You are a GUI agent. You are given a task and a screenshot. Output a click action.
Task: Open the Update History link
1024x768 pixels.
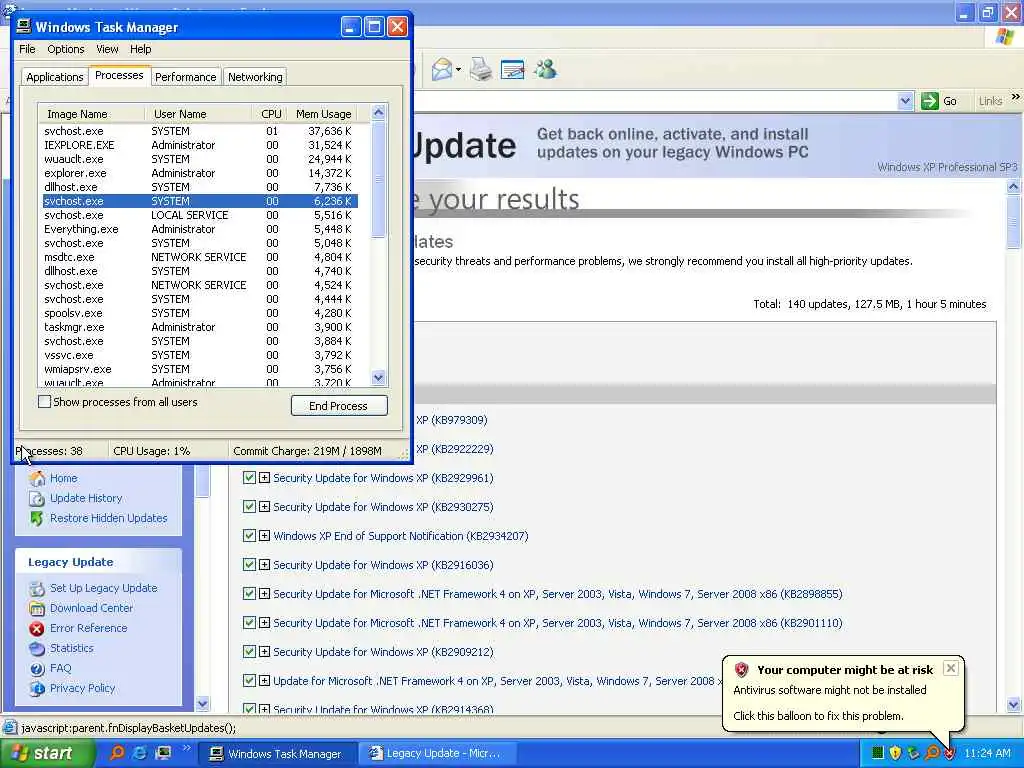[86, 498]
